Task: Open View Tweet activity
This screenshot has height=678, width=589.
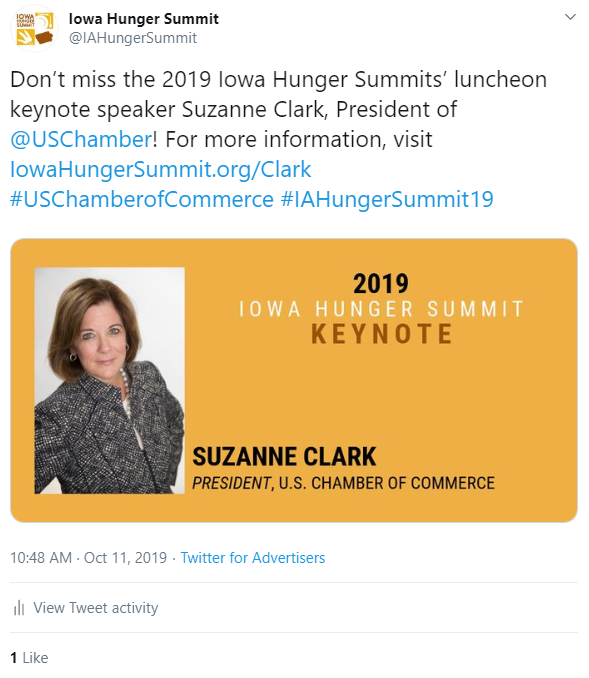Action: 96,608
